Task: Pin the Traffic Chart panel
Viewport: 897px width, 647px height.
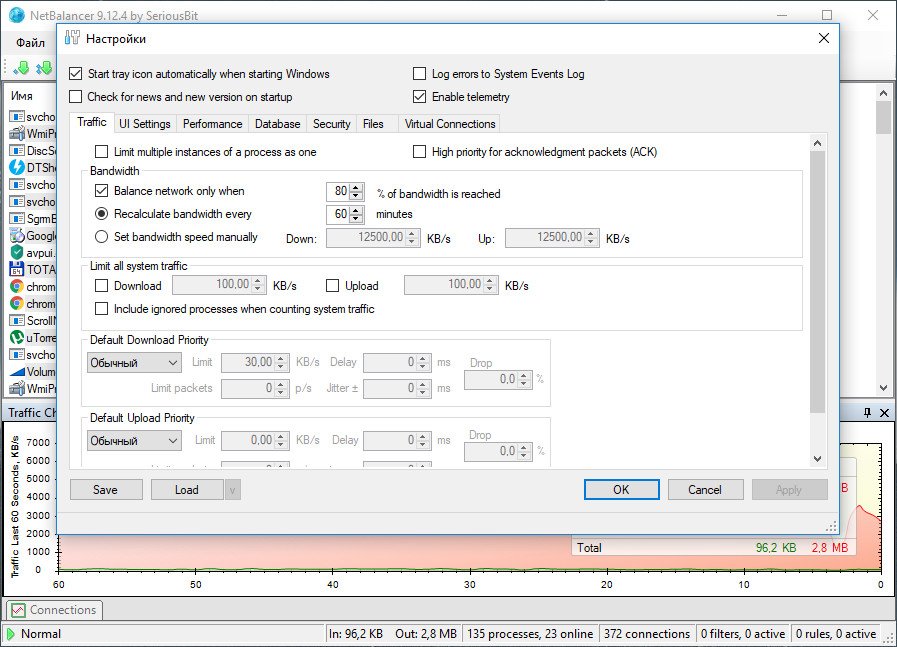Action: [867, 412]
